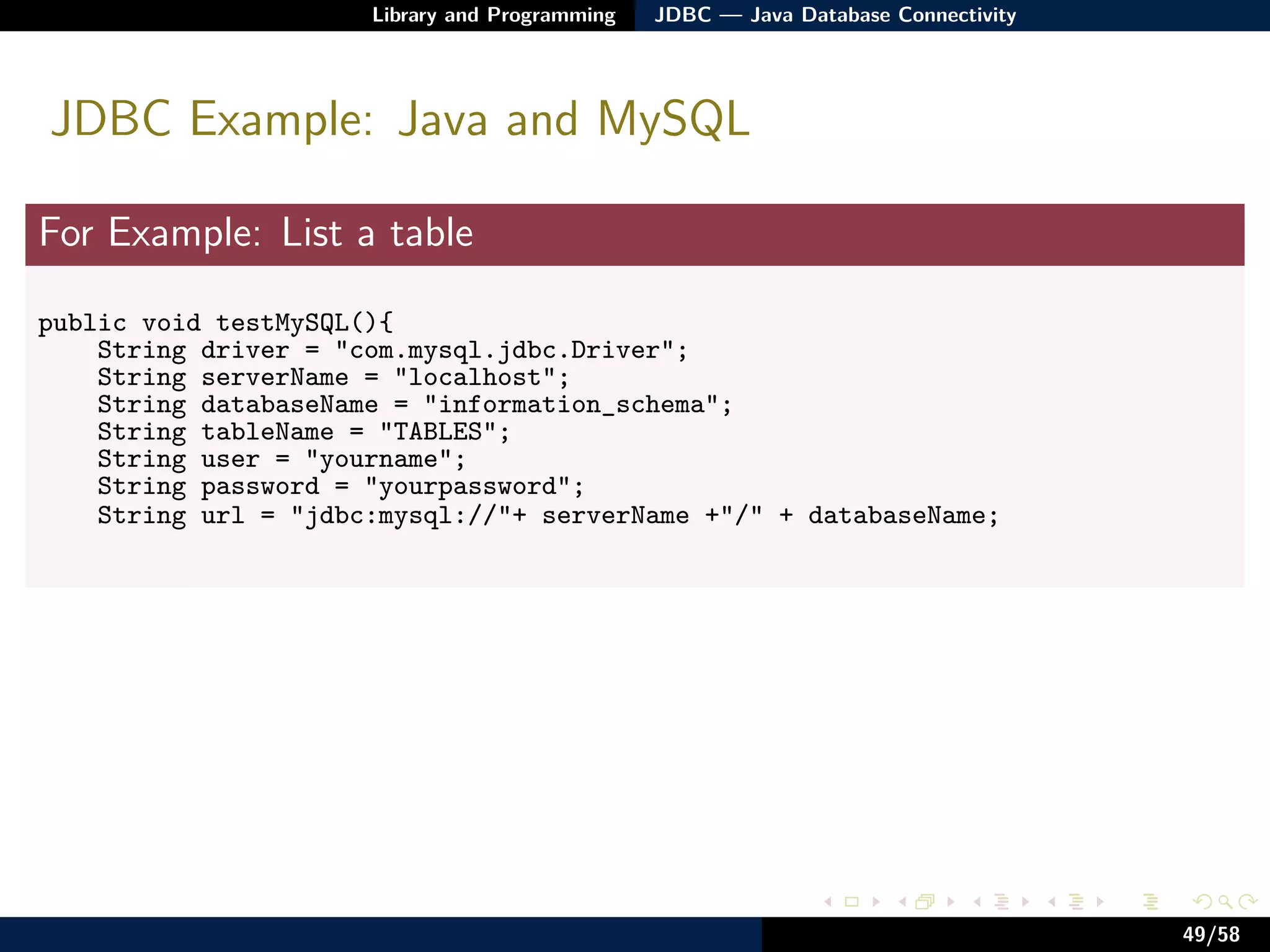Click the String password "yourpassword" line
The height and width of the screenshot is (952, 1270).
(x=340, y=487)
